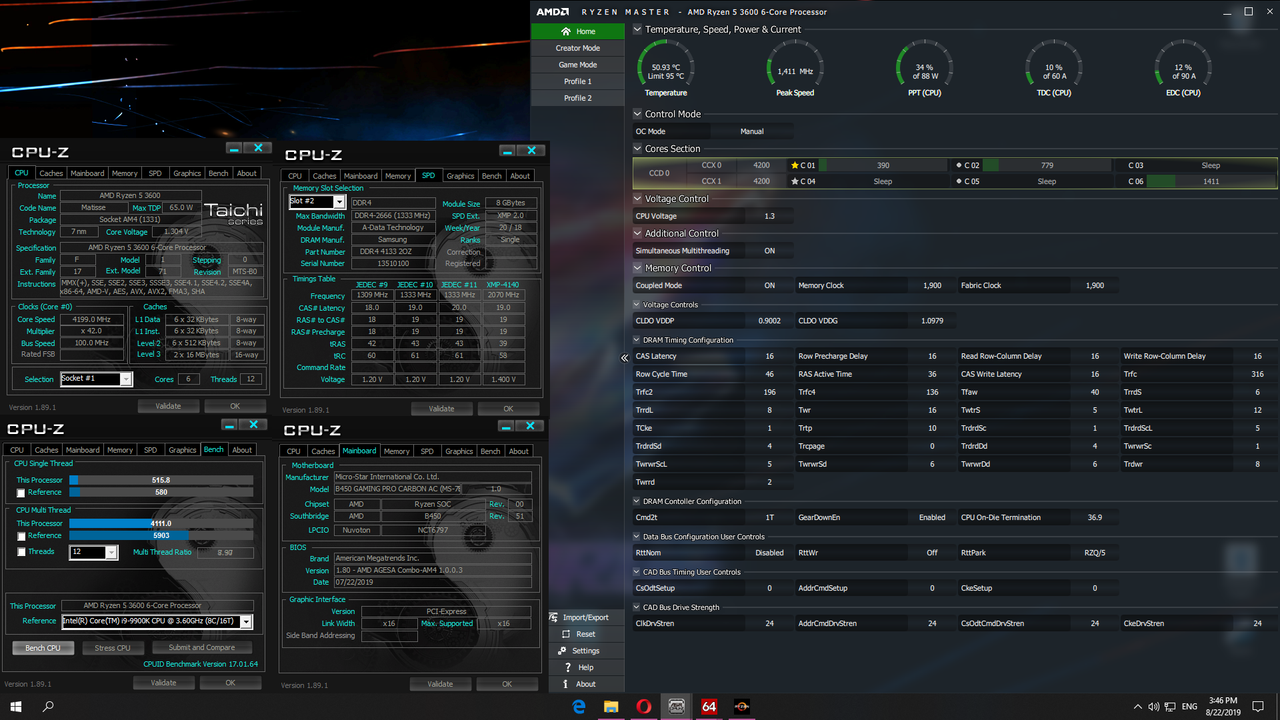Open Opera browser from the taskbar

click(x=644, y=707)
